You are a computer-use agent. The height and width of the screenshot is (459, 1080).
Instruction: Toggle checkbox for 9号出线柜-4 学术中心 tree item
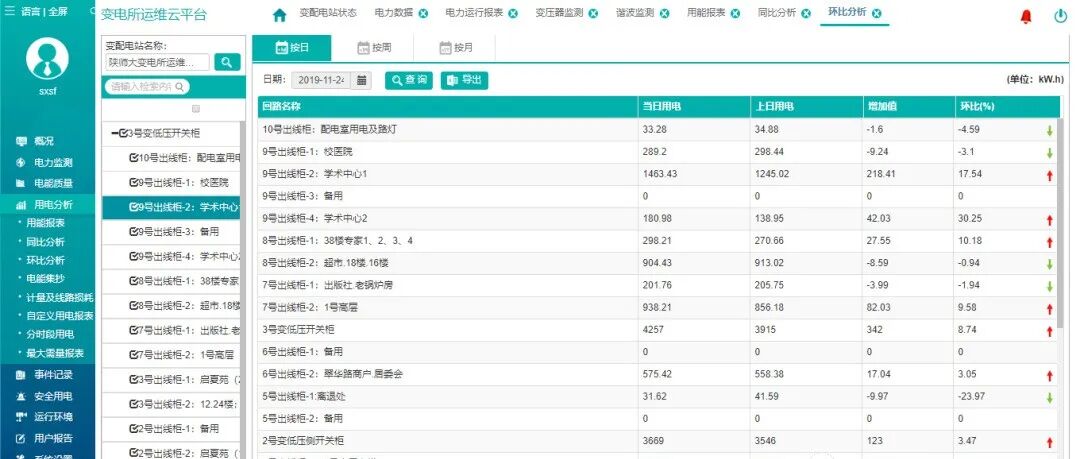coord(134,256)
